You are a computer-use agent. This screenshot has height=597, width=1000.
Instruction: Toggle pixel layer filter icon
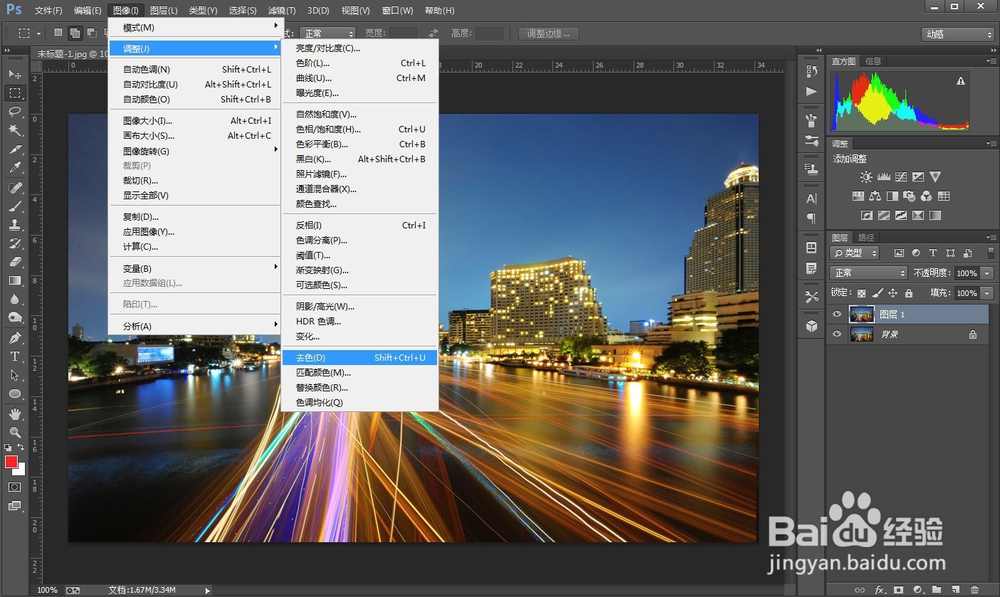[899, 253]
